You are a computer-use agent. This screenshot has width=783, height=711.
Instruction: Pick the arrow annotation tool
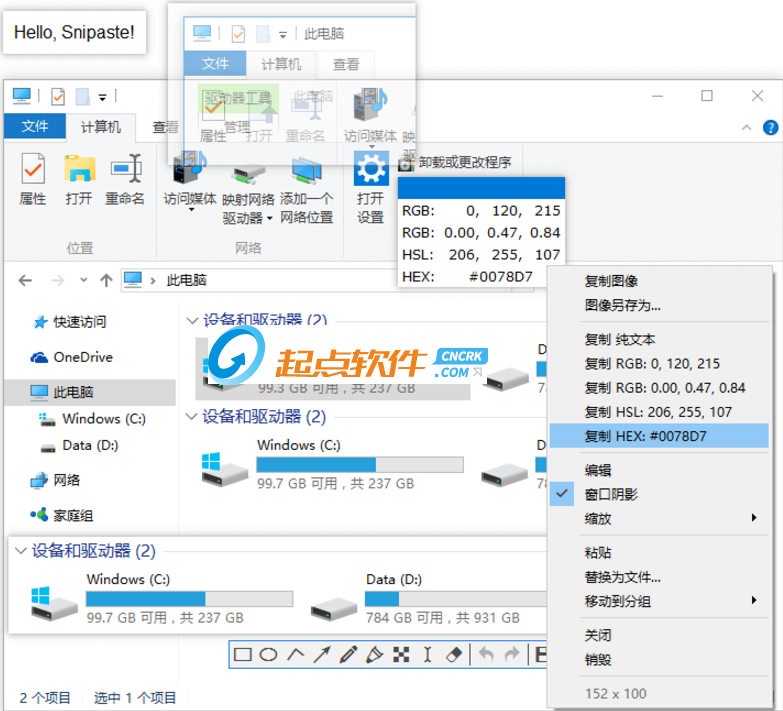[x=322, y=655]
